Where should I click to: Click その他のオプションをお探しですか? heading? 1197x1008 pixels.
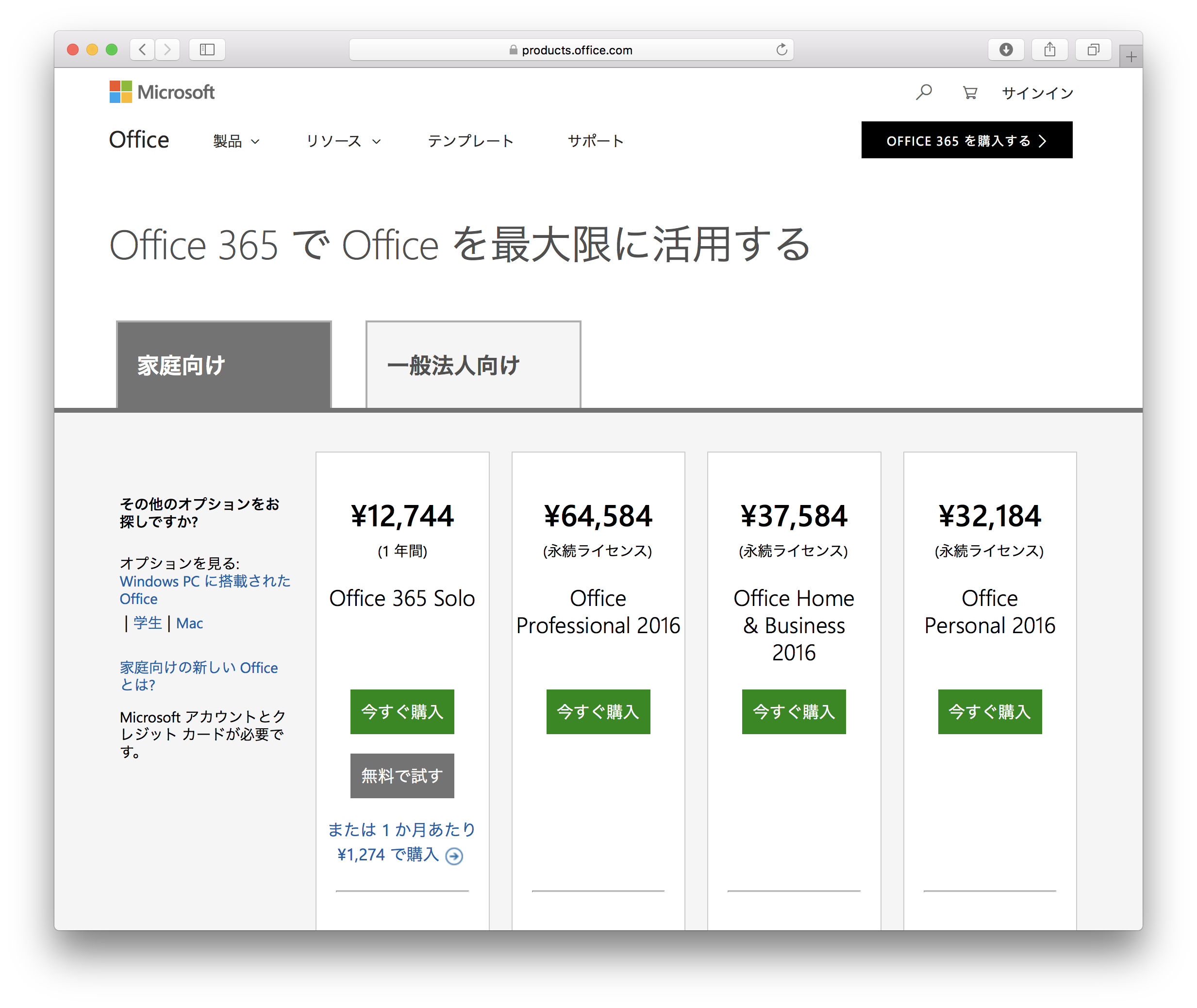[199, 513]
